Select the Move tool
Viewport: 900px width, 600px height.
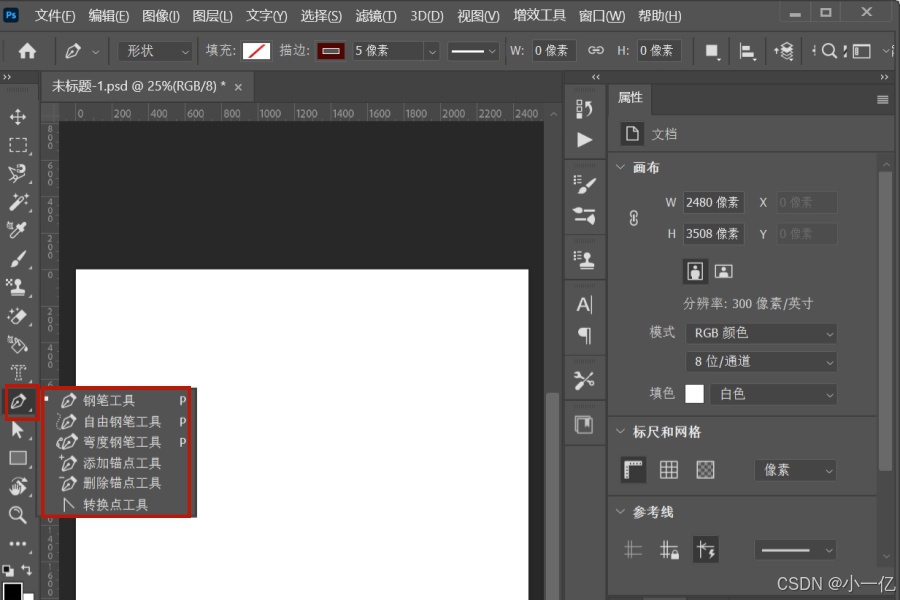[18, 117]
